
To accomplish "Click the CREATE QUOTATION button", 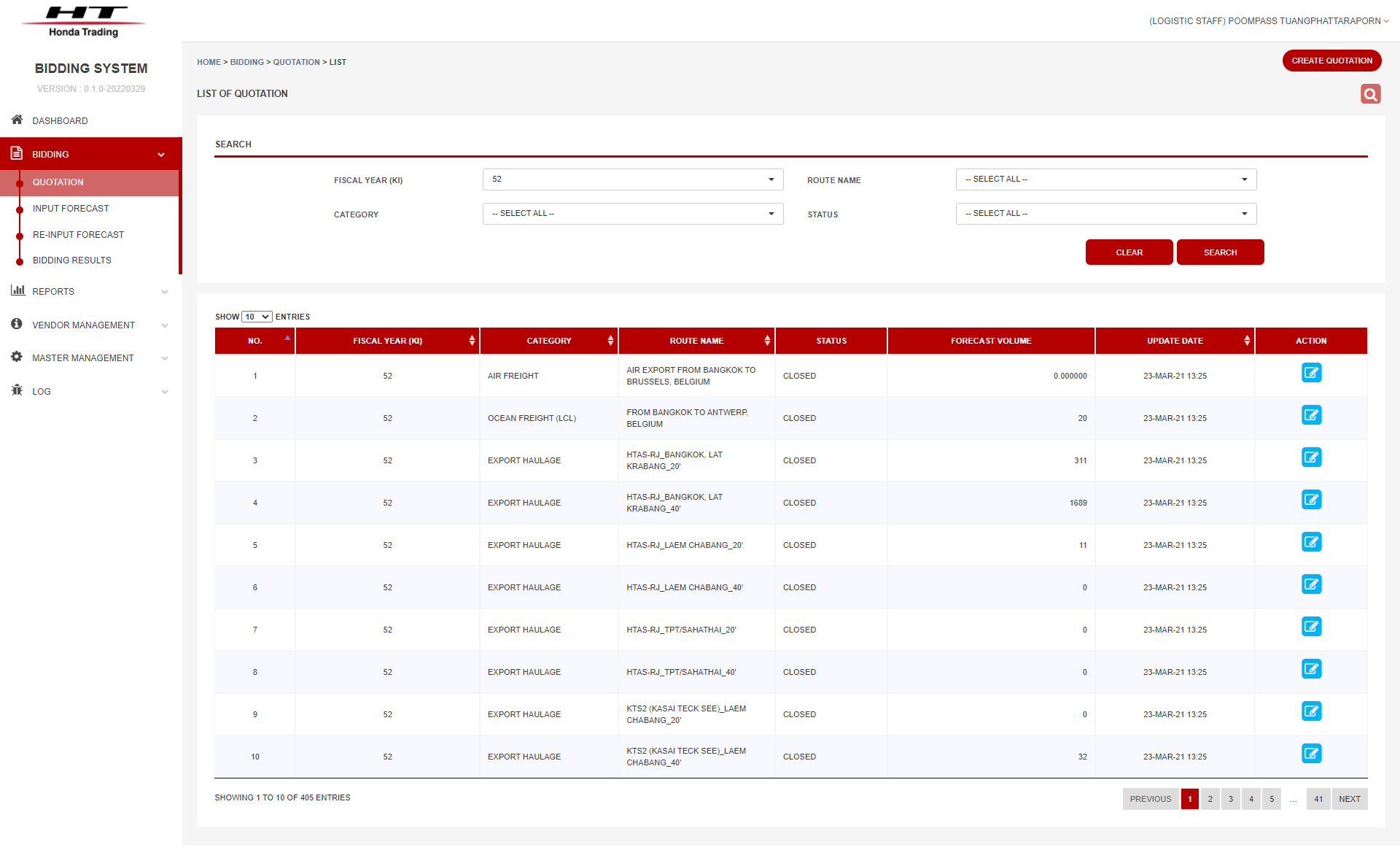I will 1331,61.
